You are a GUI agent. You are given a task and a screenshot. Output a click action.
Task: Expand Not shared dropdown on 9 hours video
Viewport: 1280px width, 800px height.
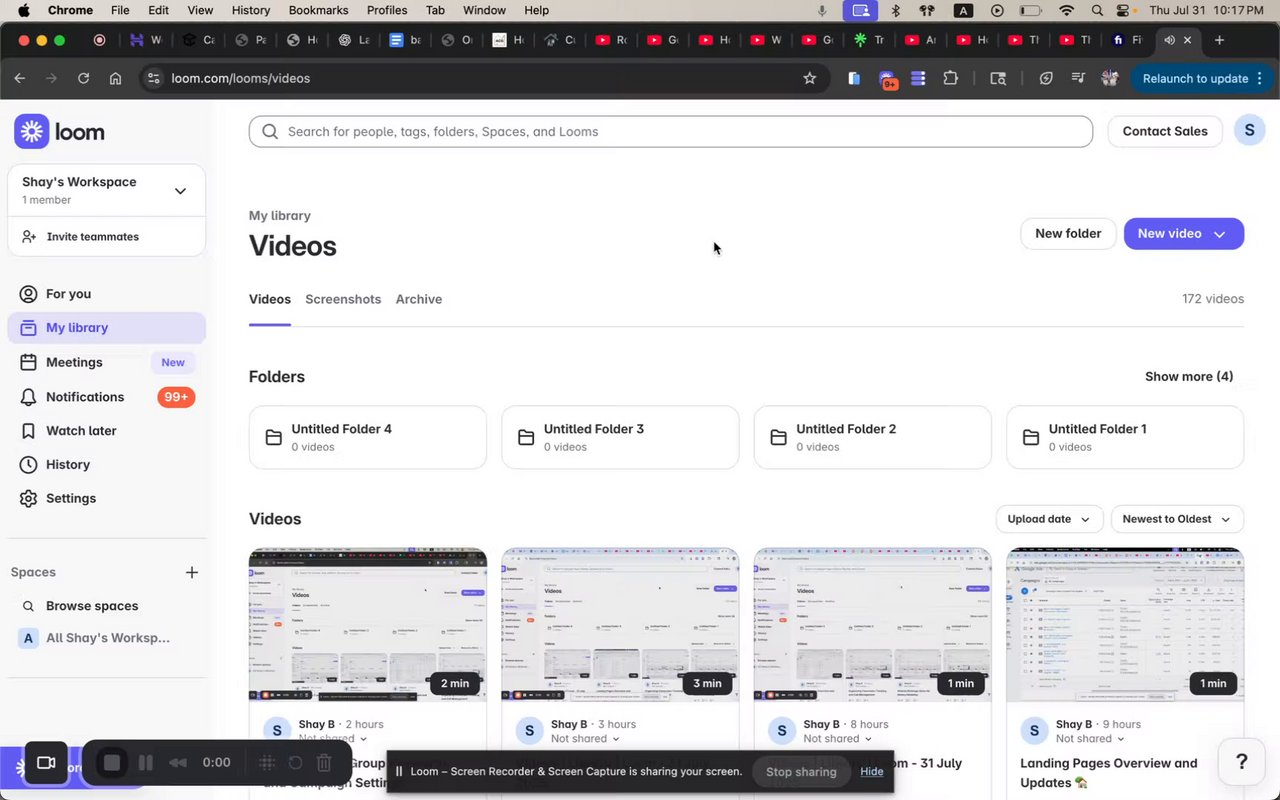click(x=1090, y=739)
